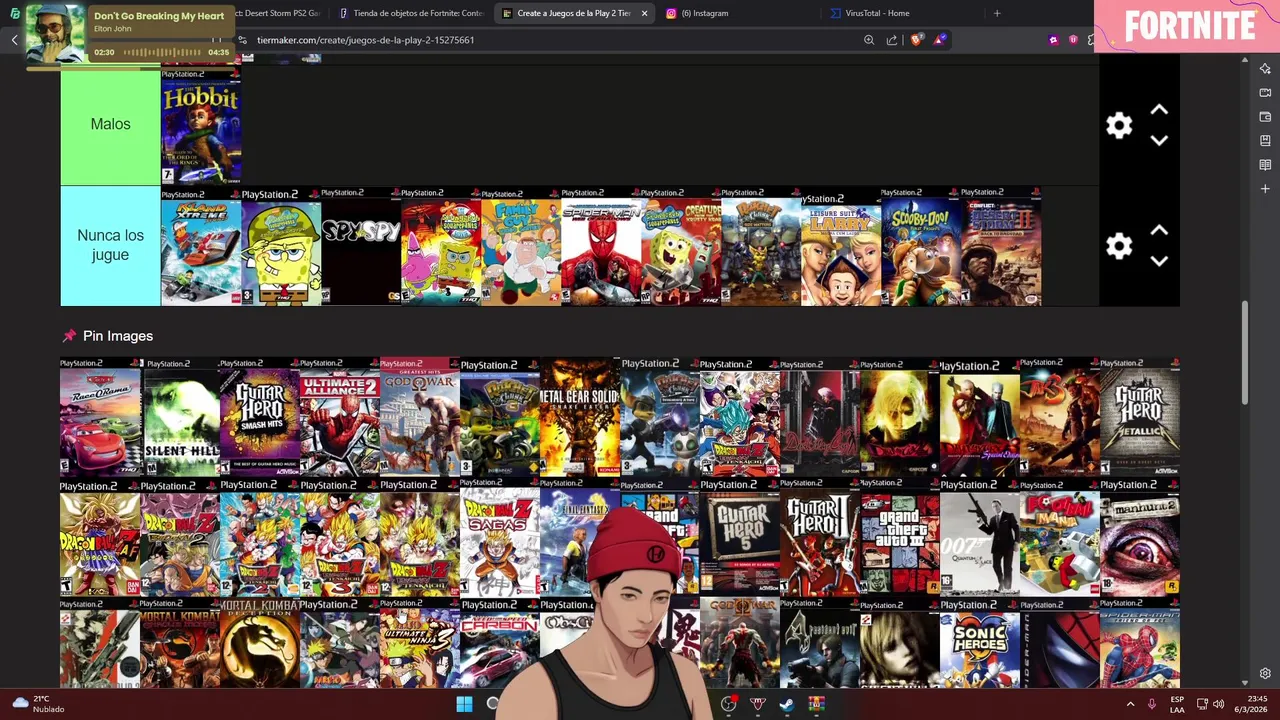
Task: Click the page vertical scrollbar thumb
Action: click(1245, 352)
